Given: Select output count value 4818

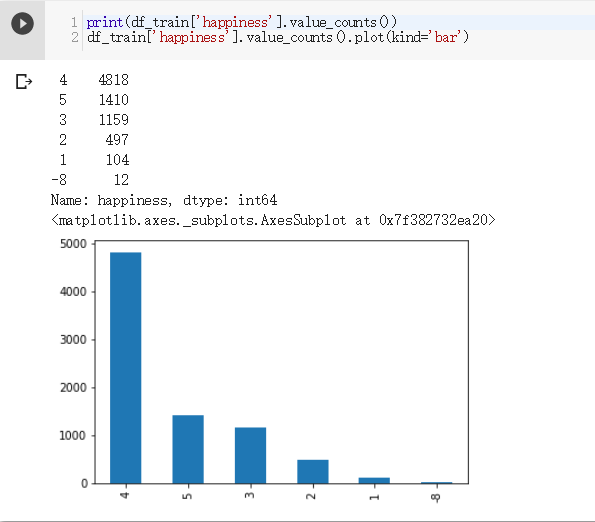Looking at the screenshot, I should [x=113, y=80].
